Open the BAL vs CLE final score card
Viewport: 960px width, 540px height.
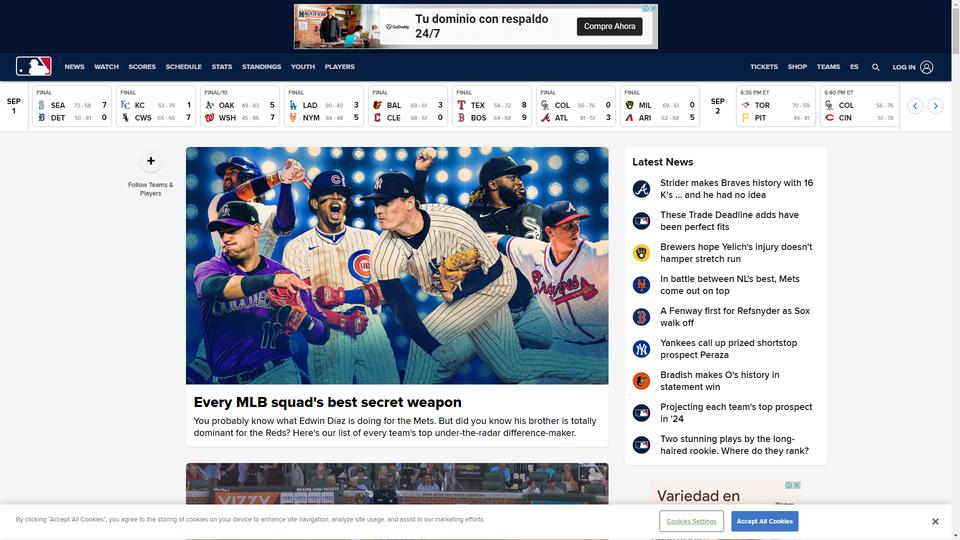coord(408,106)
